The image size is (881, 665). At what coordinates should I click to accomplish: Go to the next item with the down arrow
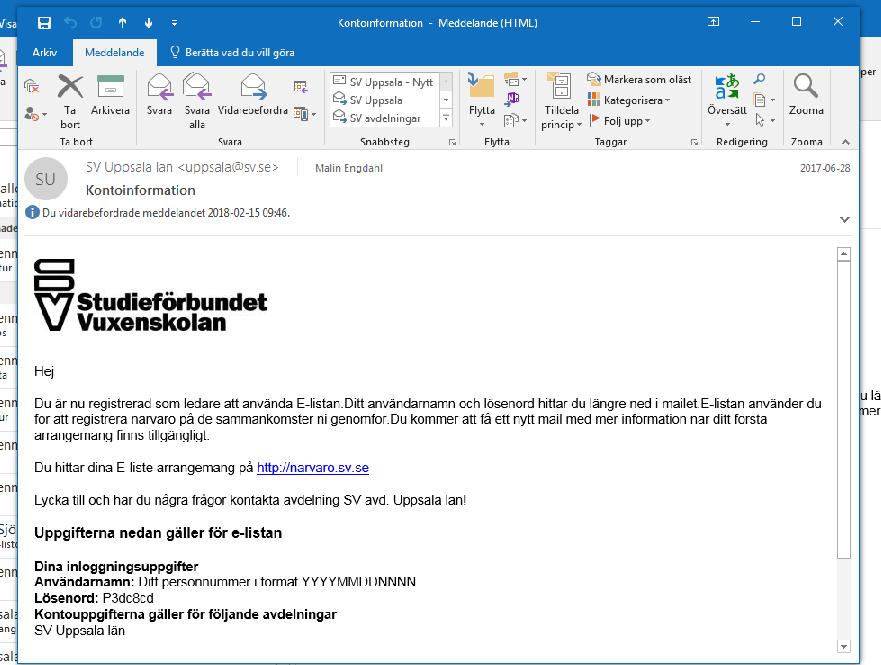148,22
